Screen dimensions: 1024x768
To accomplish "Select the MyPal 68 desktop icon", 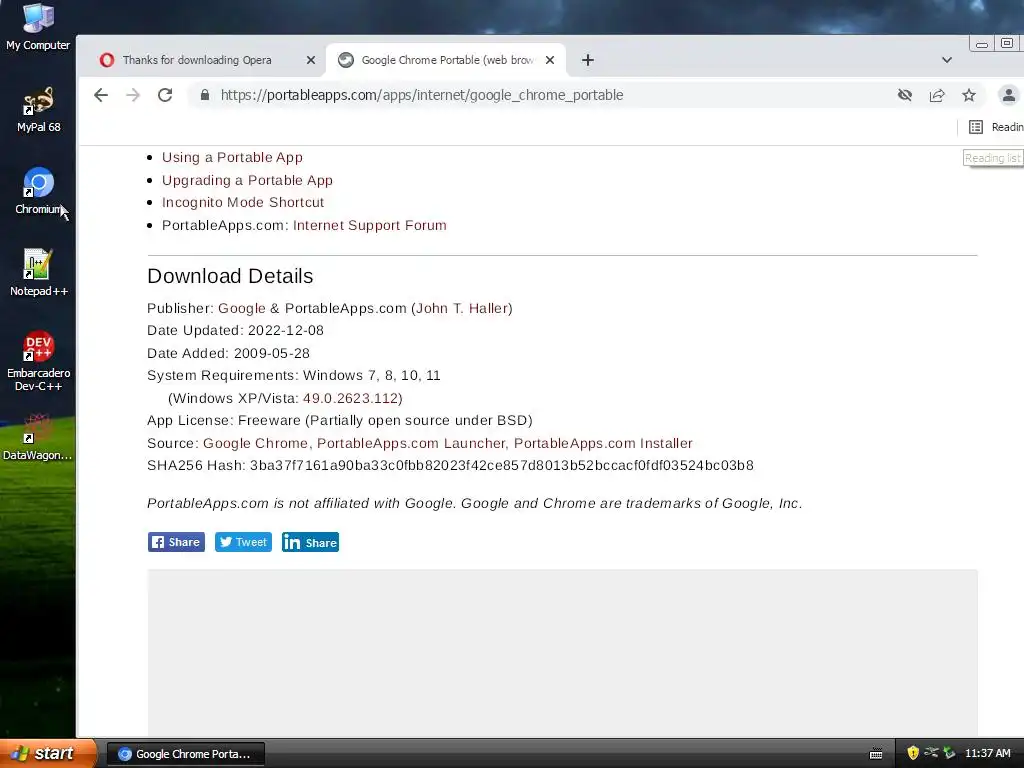I will pos(38,110).
